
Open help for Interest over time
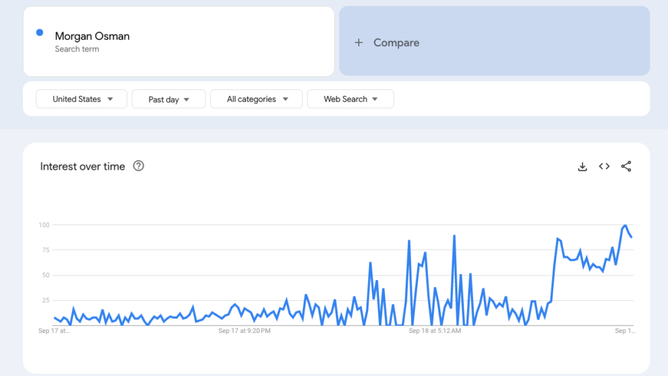[138, 166]
